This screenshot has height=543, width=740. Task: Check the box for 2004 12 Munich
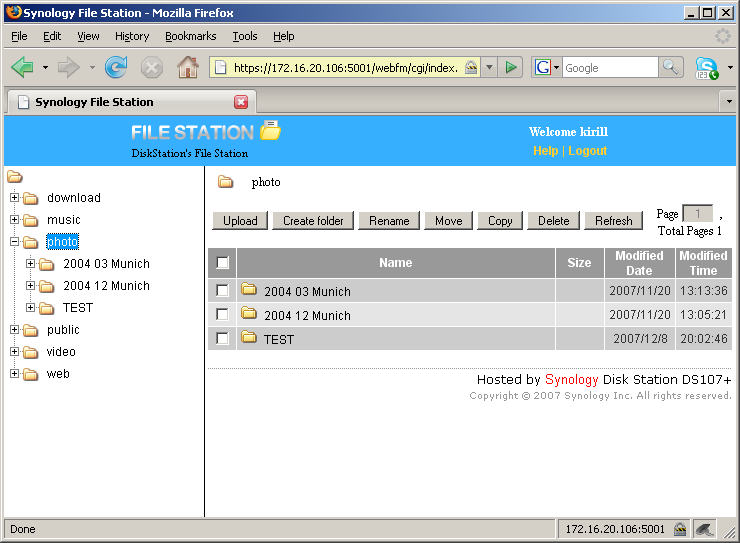(222, 314)
